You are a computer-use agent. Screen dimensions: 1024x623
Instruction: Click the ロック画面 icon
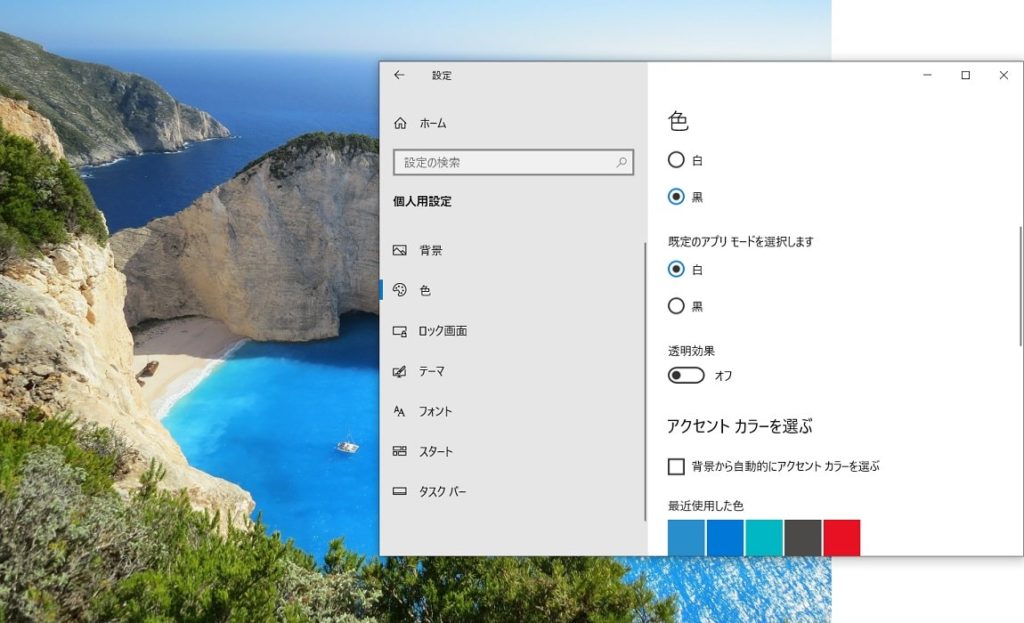point(400,331)
